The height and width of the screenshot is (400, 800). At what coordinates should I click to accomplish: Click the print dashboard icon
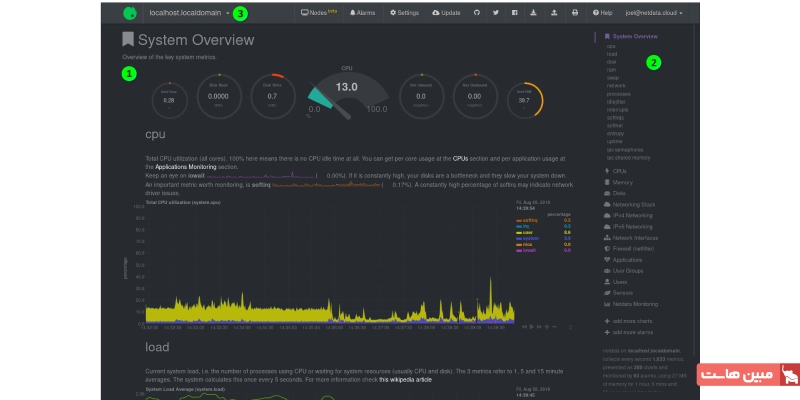[x=574, y=13]
